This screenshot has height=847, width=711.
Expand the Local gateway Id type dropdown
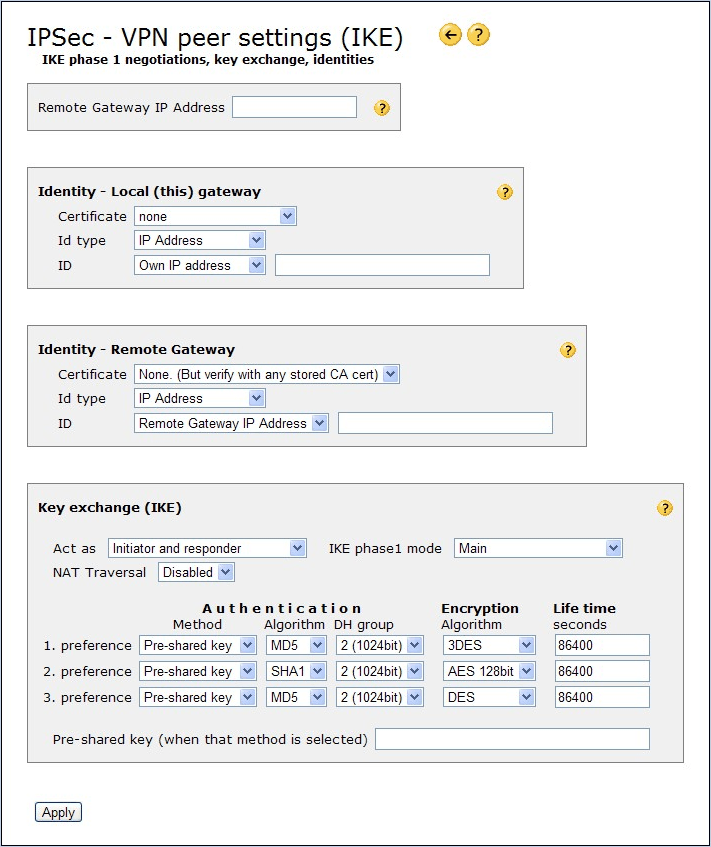pos(199,240)
